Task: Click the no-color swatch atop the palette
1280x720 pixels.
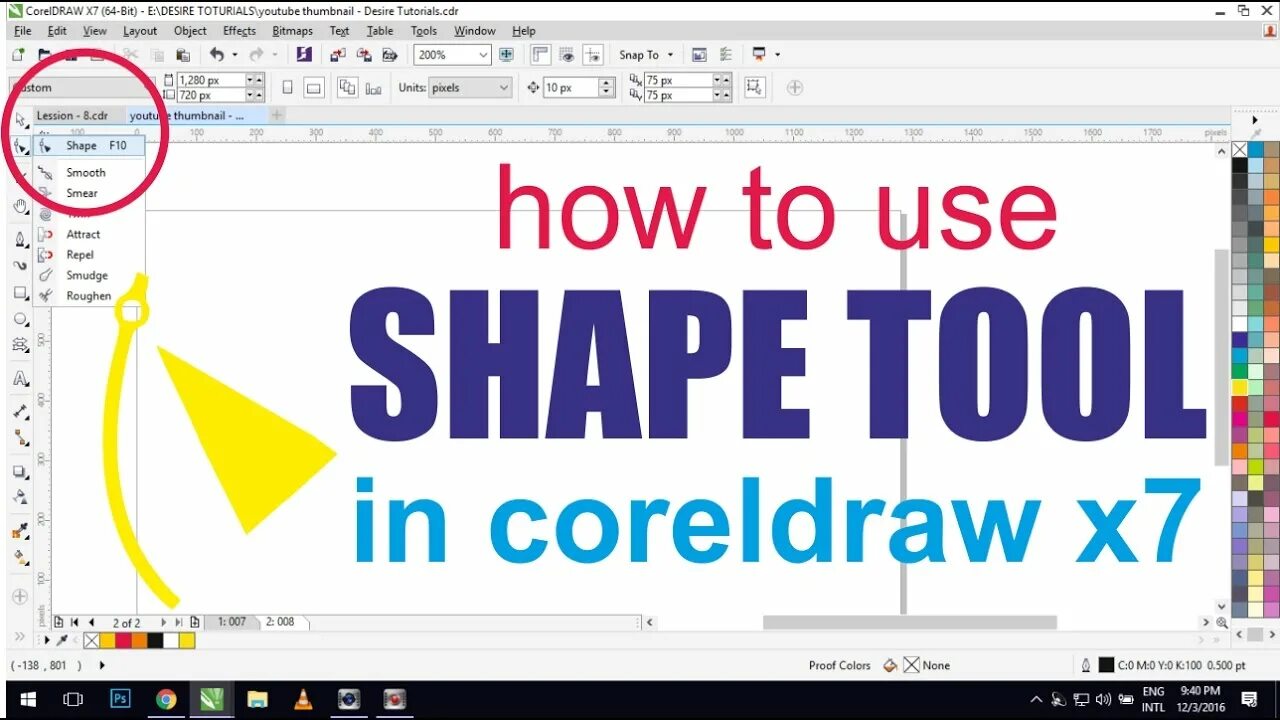Action: click(x=1240, y=150)
